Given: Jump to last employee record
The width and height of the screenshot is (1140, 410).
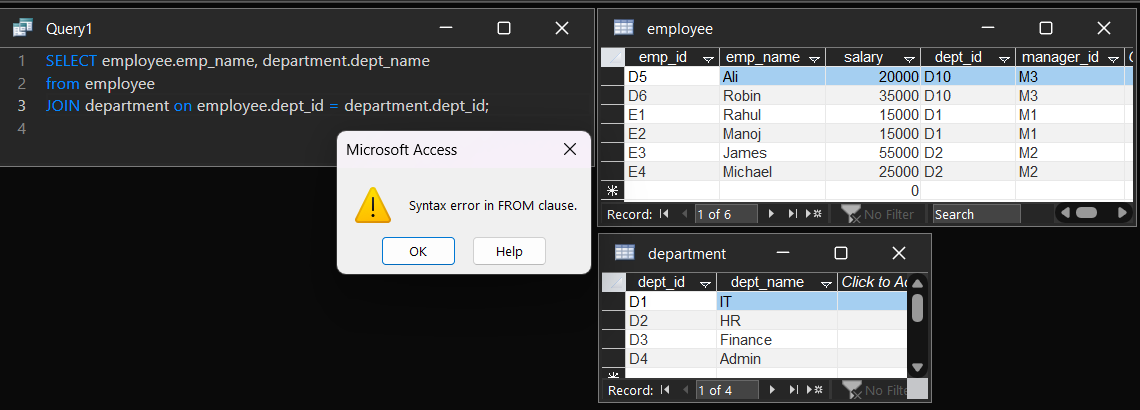Looking at the screenshot, I should (793, 214).
